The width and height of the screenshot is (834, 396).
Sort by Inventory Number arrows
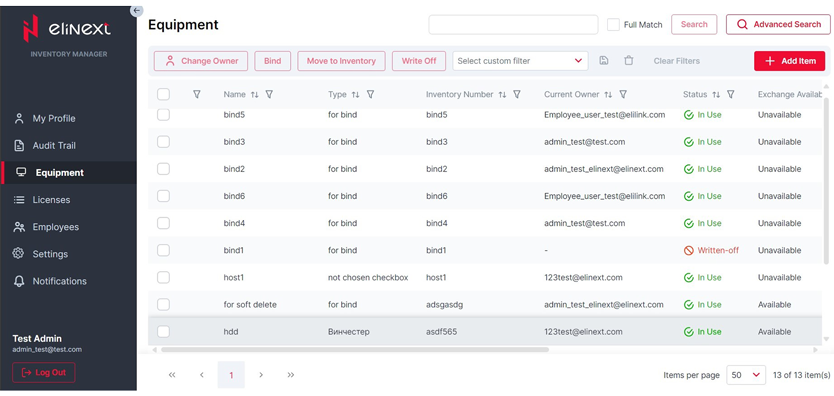point(502,95)
